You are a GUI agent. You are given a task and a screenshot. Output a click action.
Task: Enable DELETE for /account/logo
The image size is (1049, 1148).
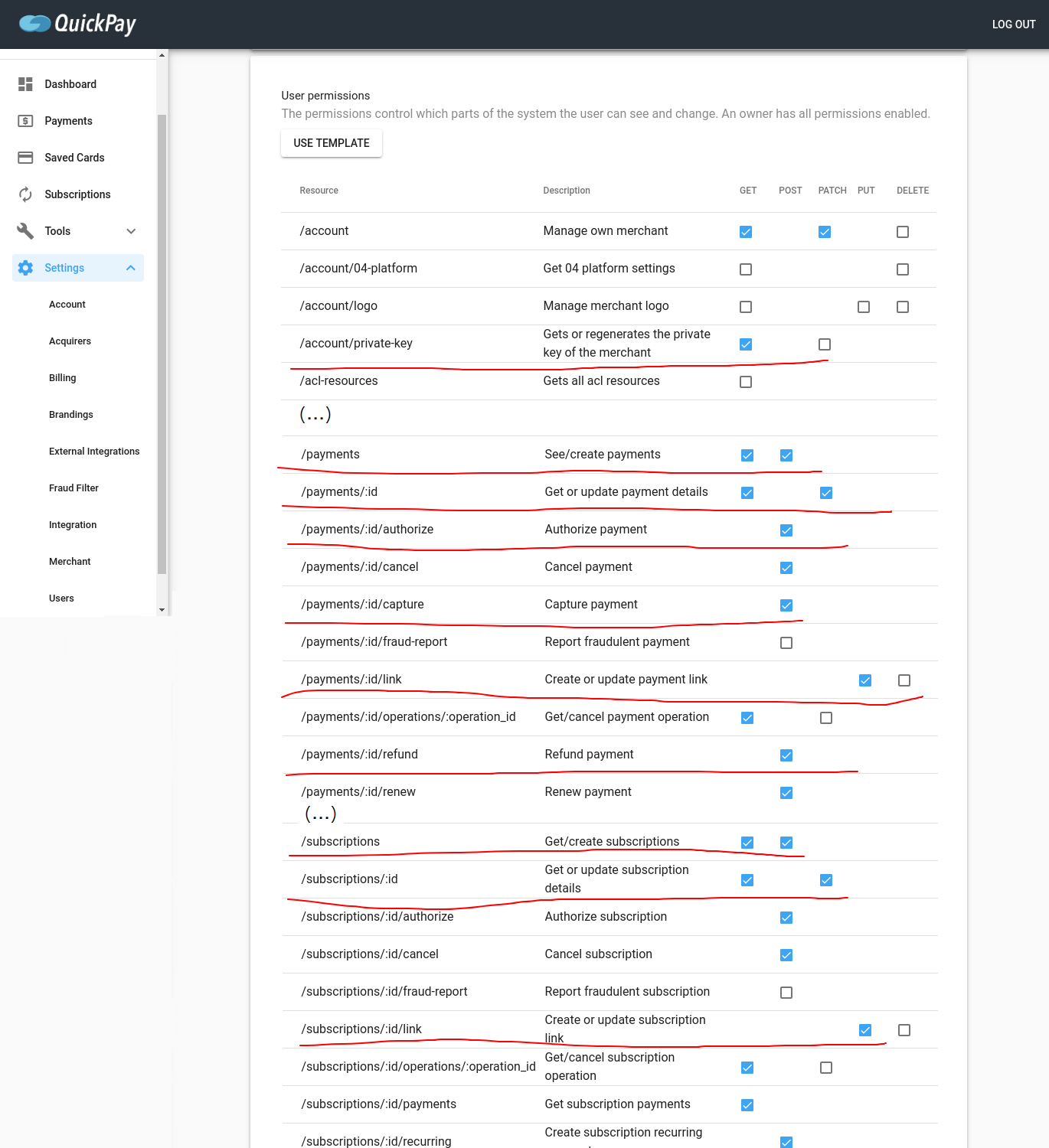point(903,307)
